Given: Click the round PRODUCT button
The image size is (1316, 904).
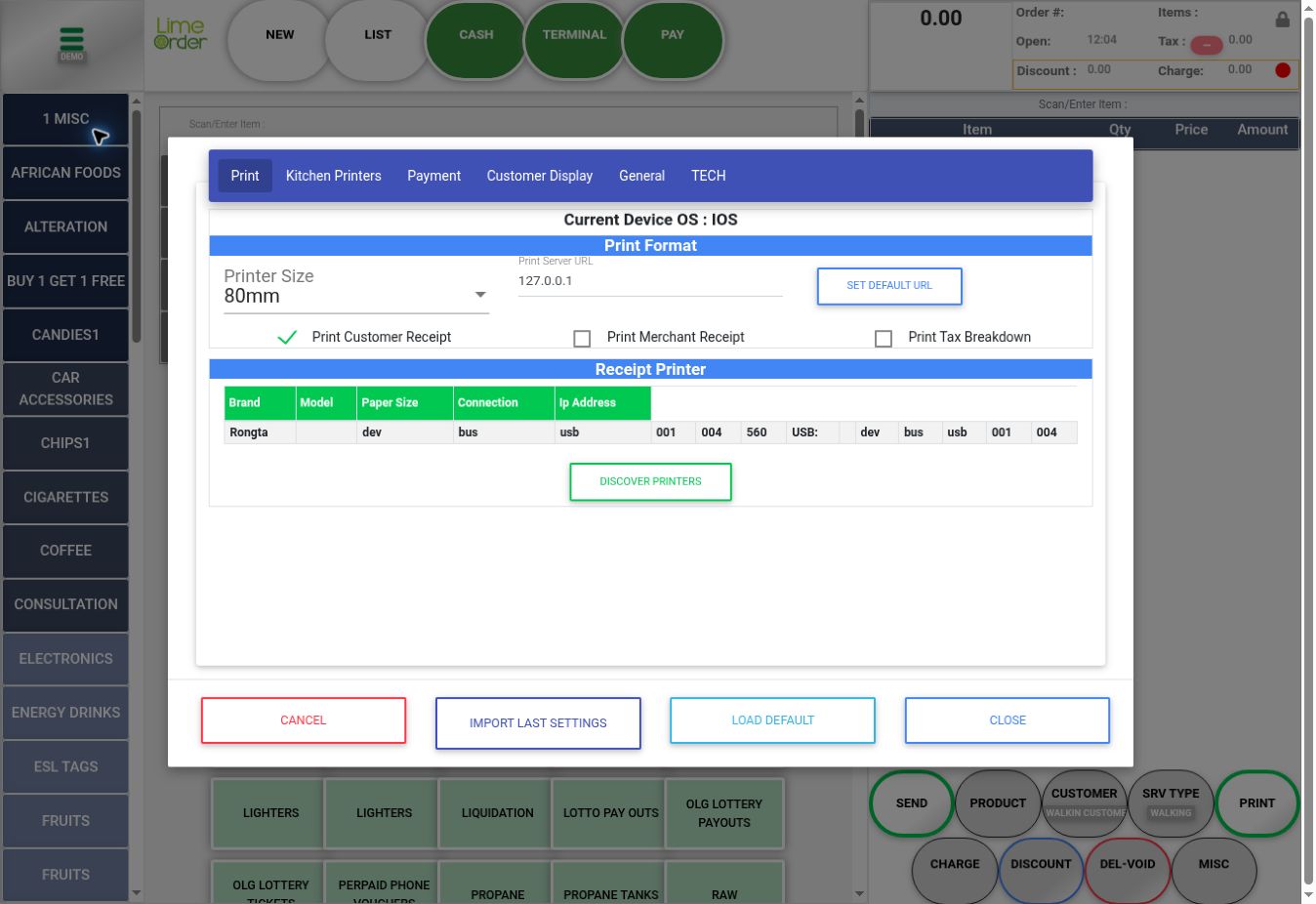Looking at the screenshot, I should point(998,803).
